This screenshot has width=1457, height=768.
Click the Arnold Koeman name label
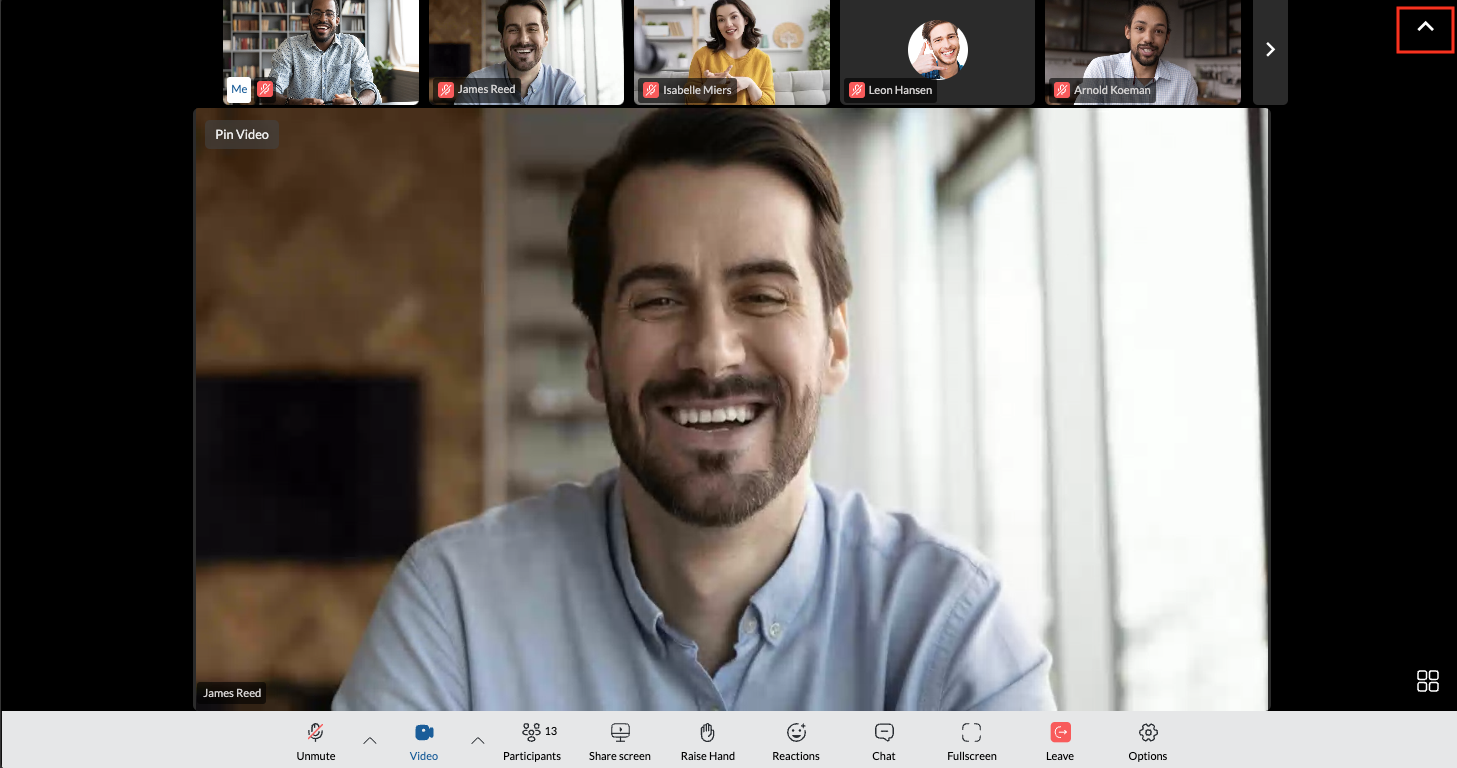click(x=1112, y=90)
